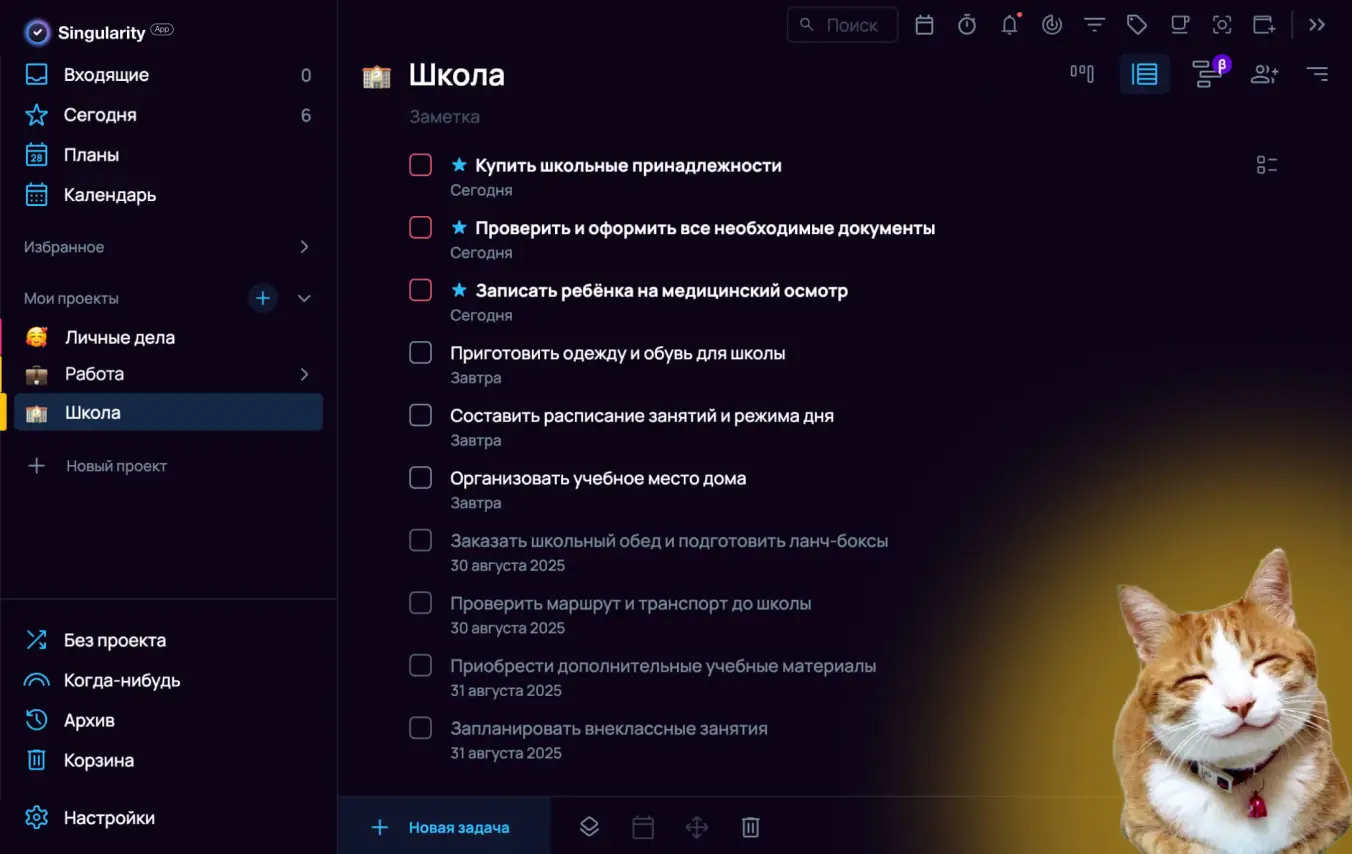Viewport: 1352px width, 854px height.
Task: Check off Приготовить одежду и обувь для школы
Action: click(x=421, y=353)
